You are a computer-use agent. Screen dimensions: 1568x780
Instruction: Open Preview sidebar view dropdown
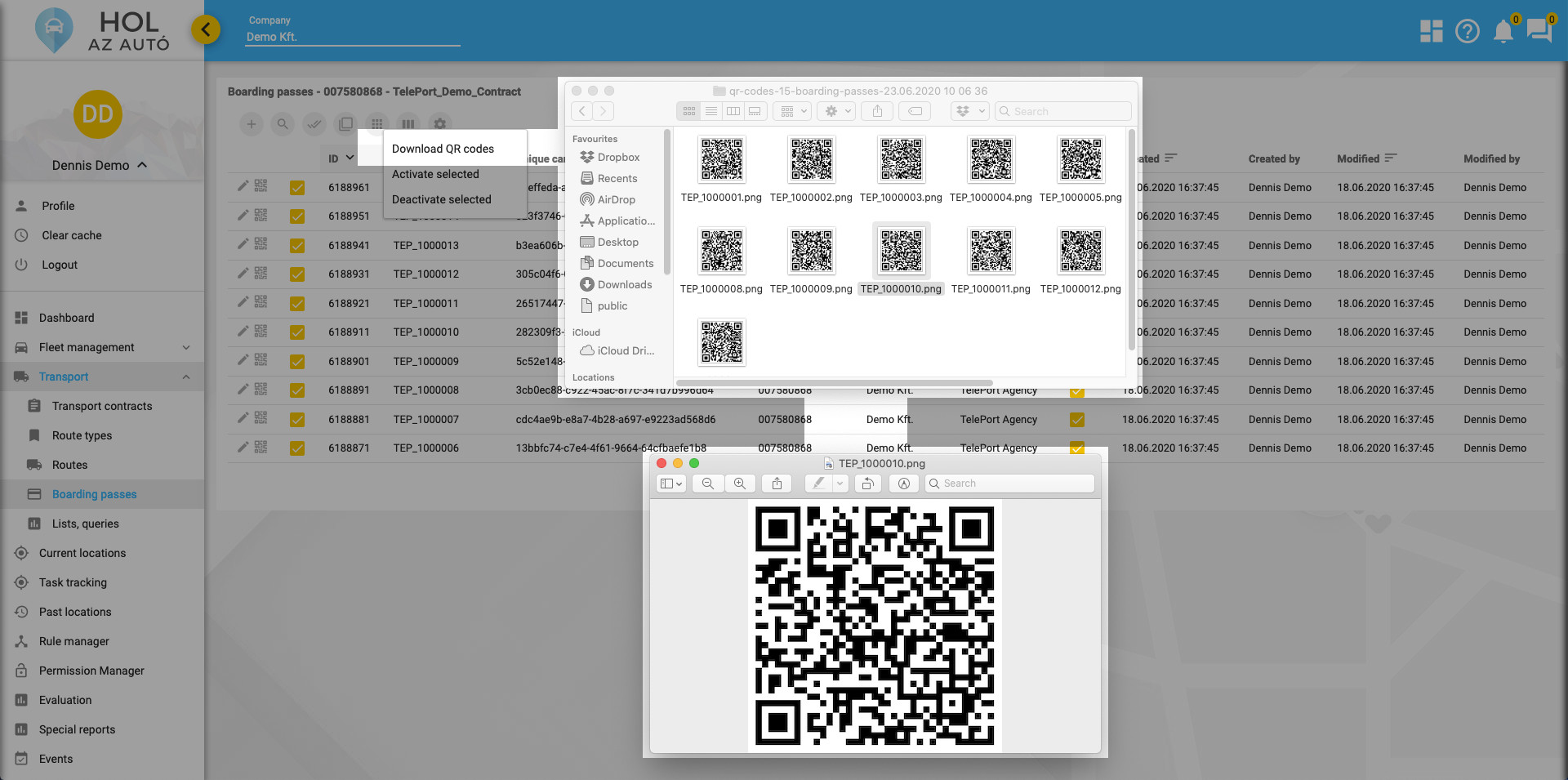tap(670, 484)
